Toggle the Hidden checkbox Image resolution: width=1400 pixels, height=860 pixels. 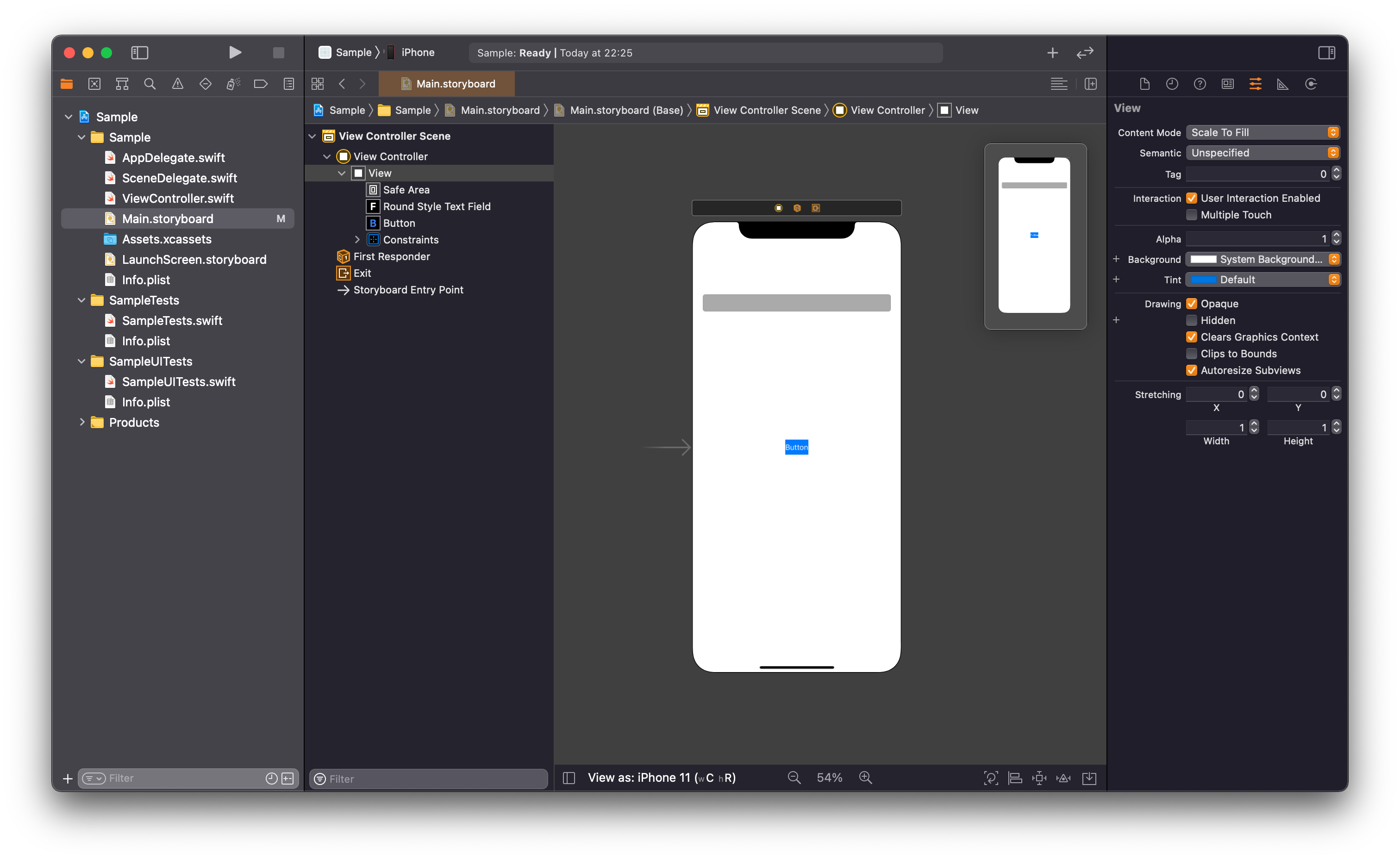(1191, 320)
